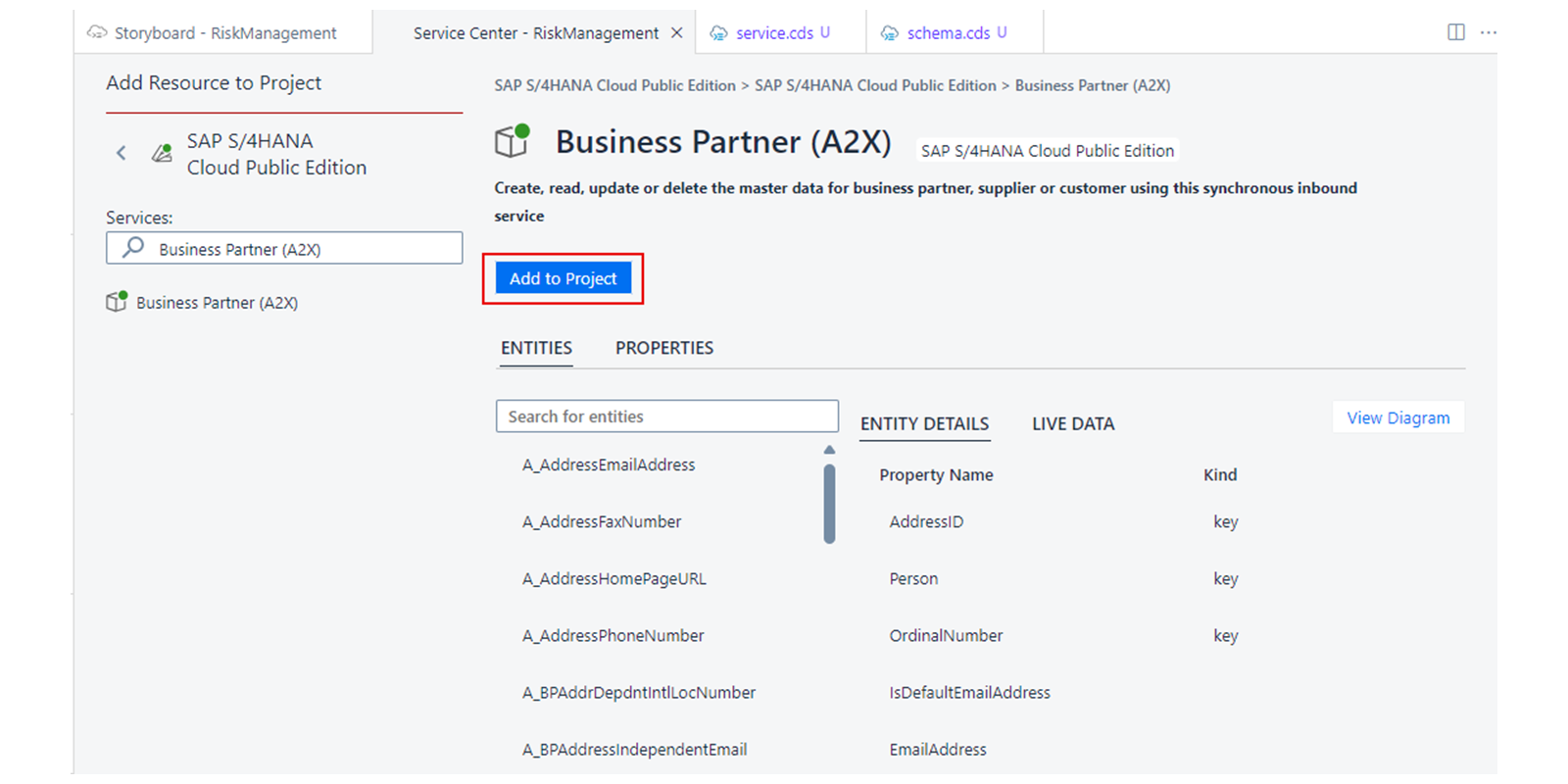Click the IsDefaultEmailAddress property name

pyautogui.click(x=969, y=692)
